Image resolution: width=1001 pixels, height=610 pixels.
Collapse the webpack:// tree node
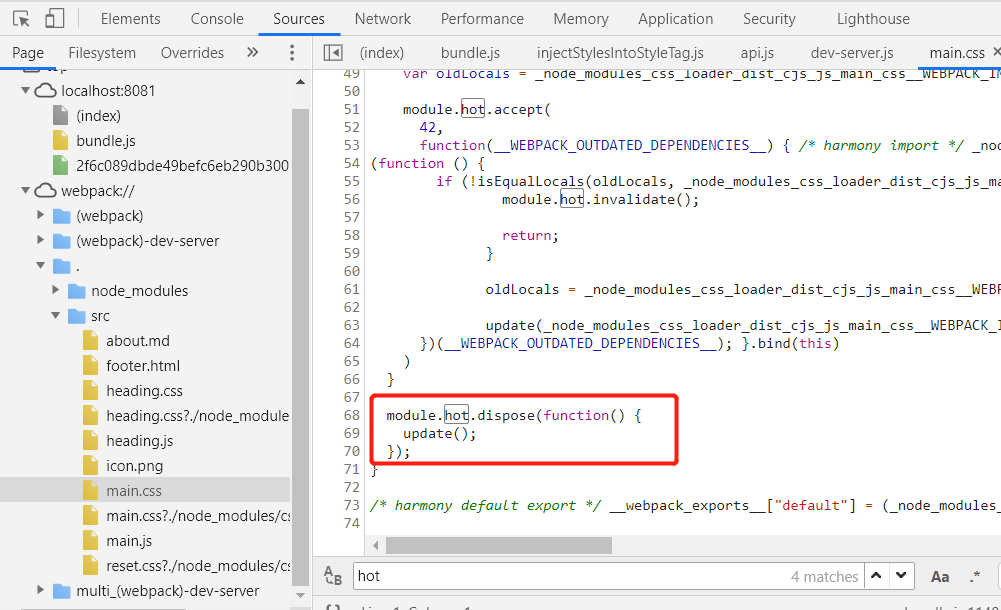26,190
